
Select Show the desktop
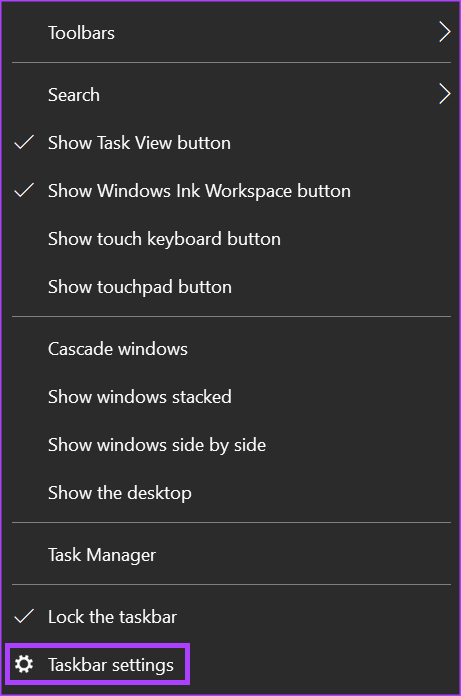click(x=231, y=493)
